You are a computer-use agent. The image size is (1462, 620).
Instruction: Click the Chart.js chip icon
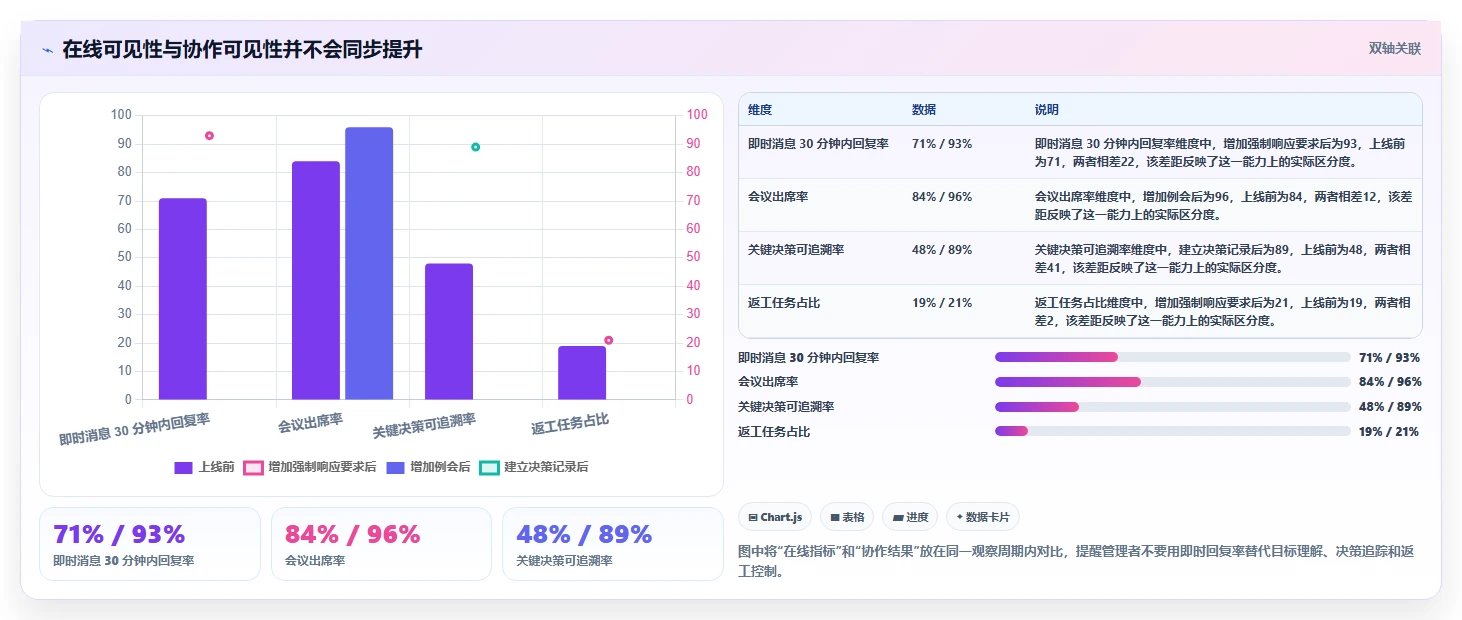(753, 517)
